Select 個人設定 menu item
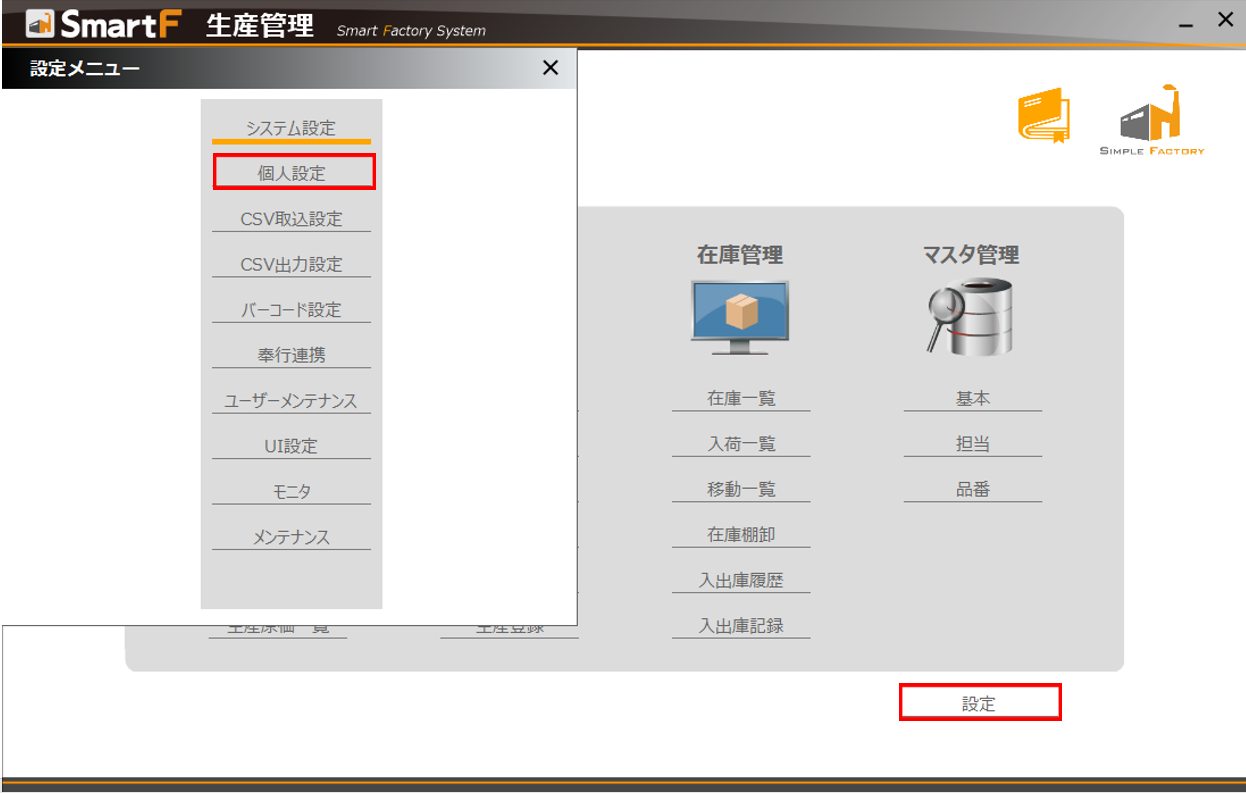This screenshot has width=1246, height=793. [x=293, y=173]
